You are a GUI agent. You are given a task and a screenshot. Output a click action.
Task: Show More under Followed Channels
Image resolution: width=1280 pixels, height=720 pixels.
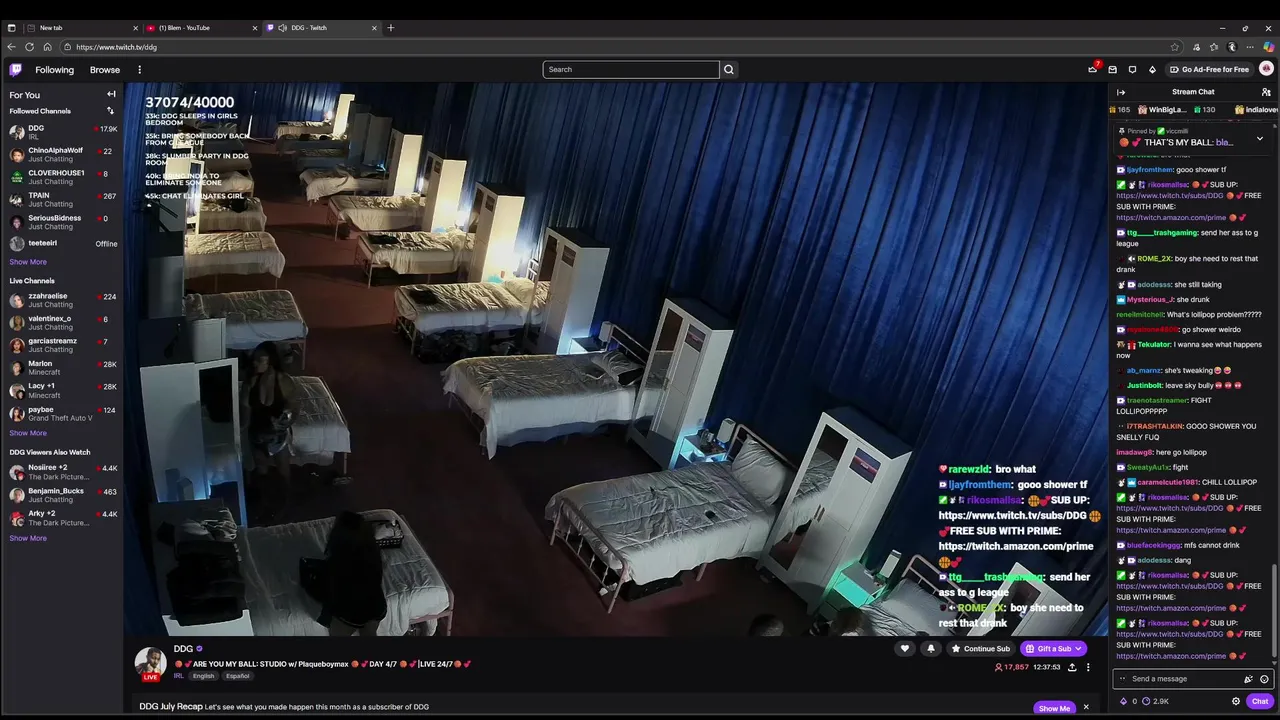point(28,262)
